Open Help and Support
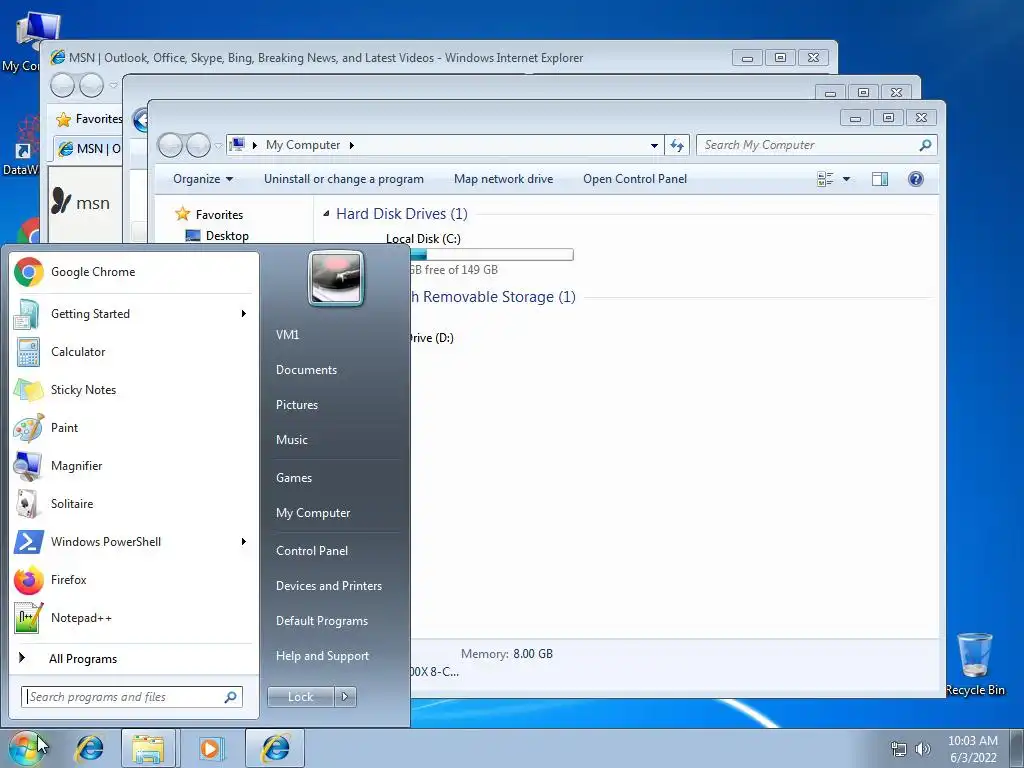Image resolution: width=1024 pixels, height=768 pixels. (322, 656)
